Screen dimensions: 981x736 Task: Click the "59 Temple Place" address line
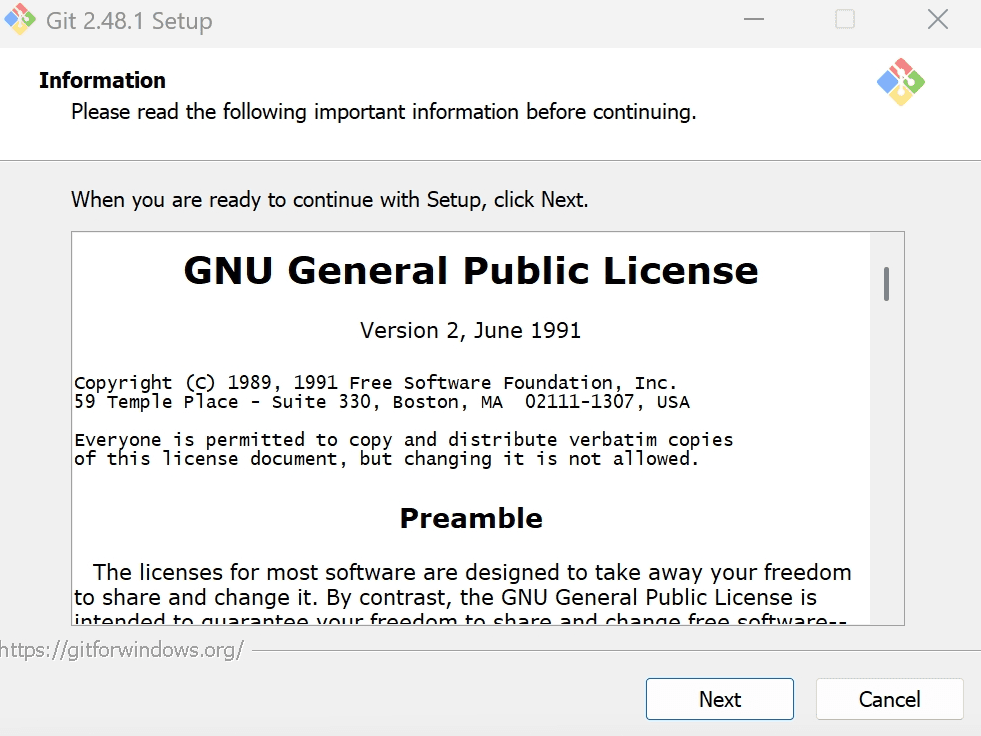[x=382, y=402]
